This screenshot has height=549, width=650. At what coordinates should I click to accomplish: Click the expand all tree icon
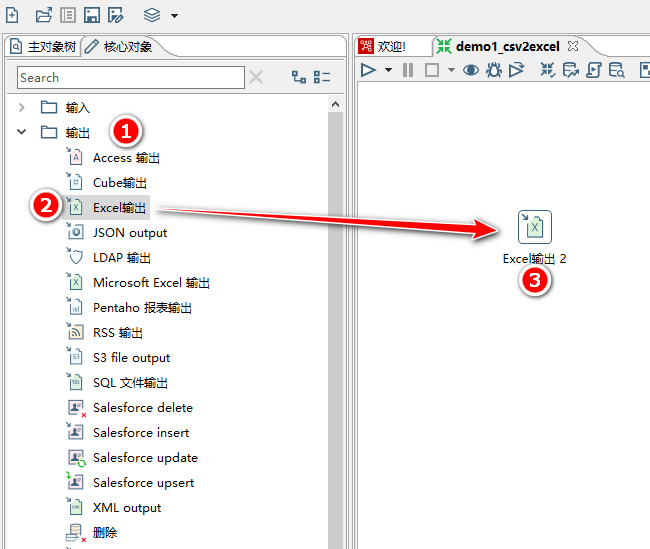(298, 77)
